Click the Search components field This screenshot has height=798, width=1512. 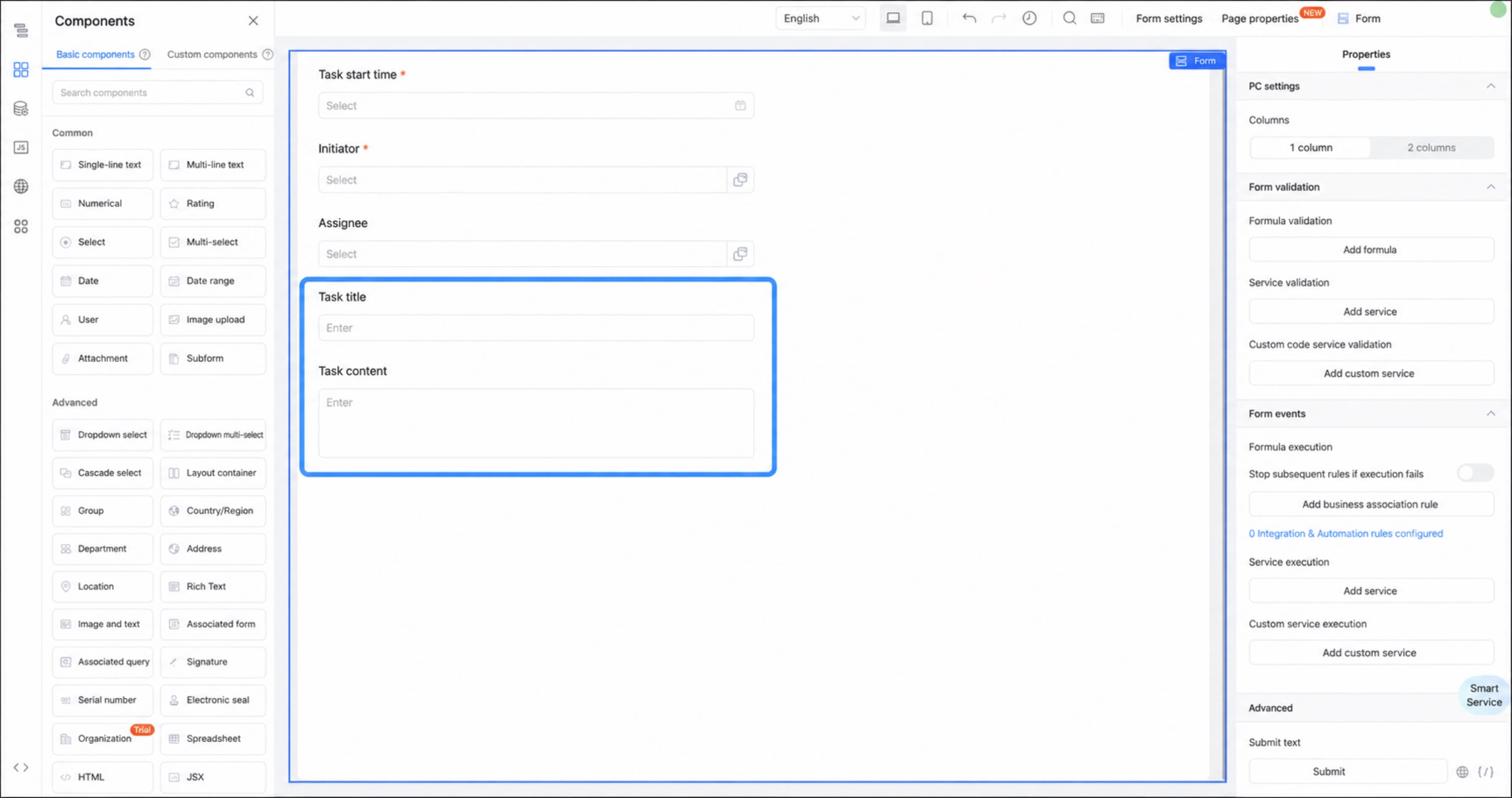coord(157,93)
